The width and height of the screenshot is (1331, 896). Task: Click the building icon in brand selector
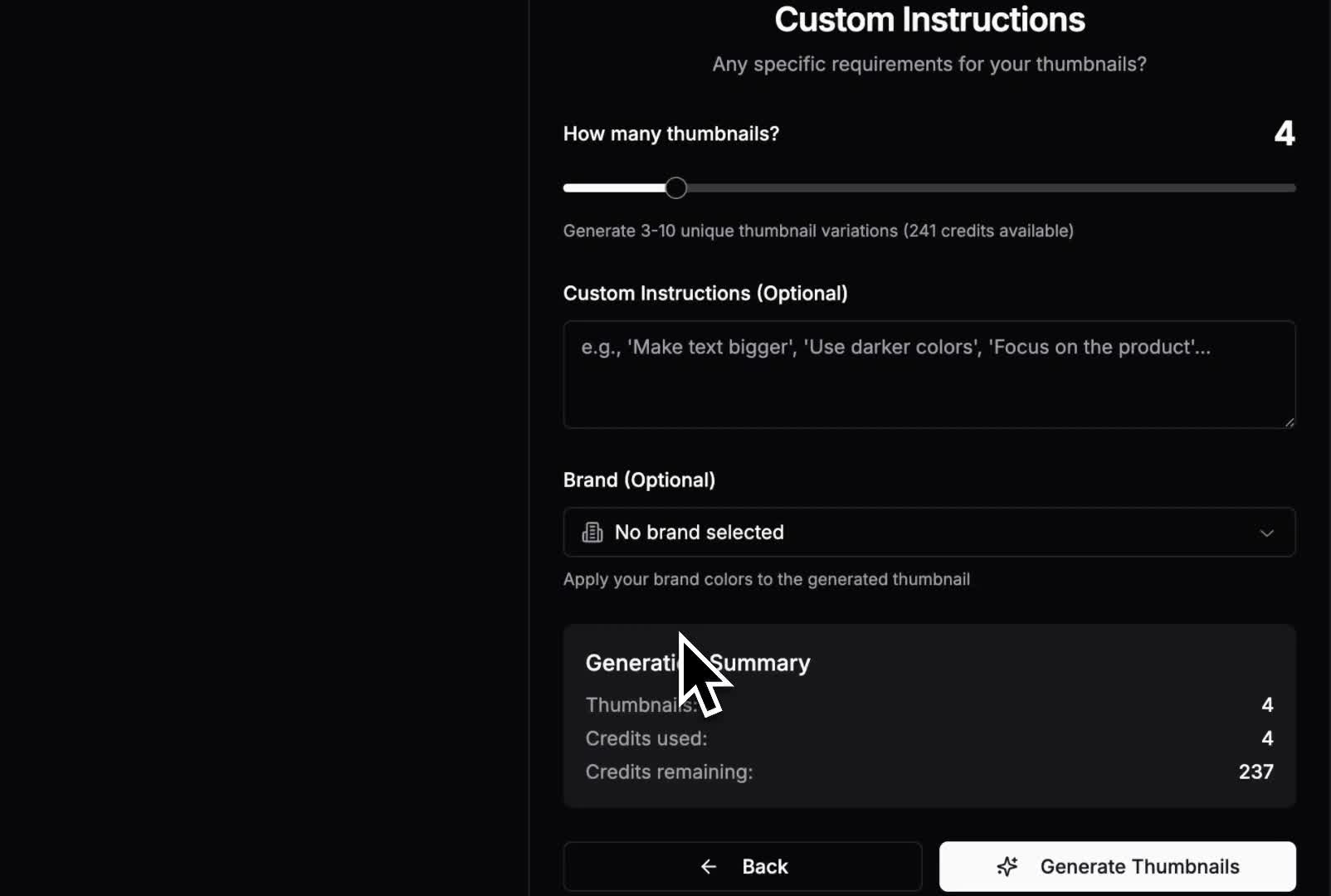[592, 533]
